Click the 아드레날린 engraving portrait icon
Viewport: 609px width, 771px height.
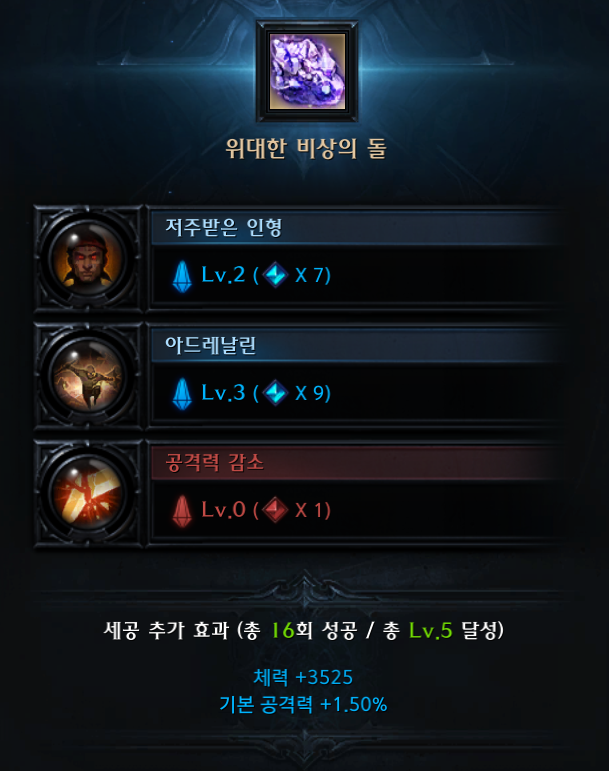87,376
